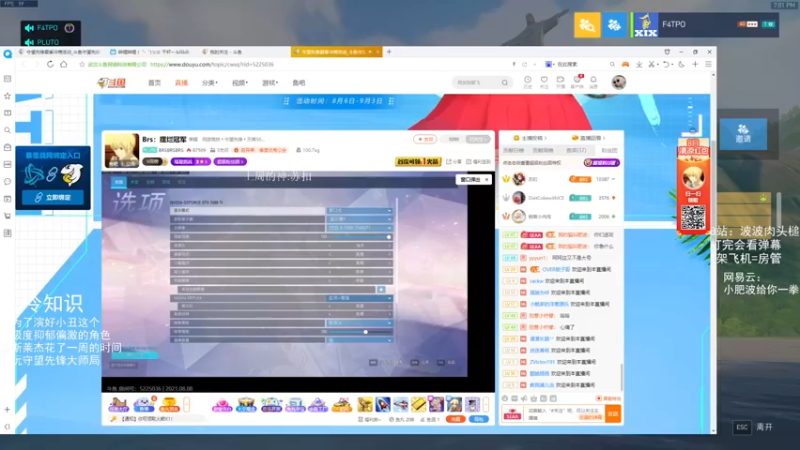The image size is (800, 450).
Task: Select 贡献周榜 tab in ranking panel
Action: pyautogui.click(x=542, y=151)
